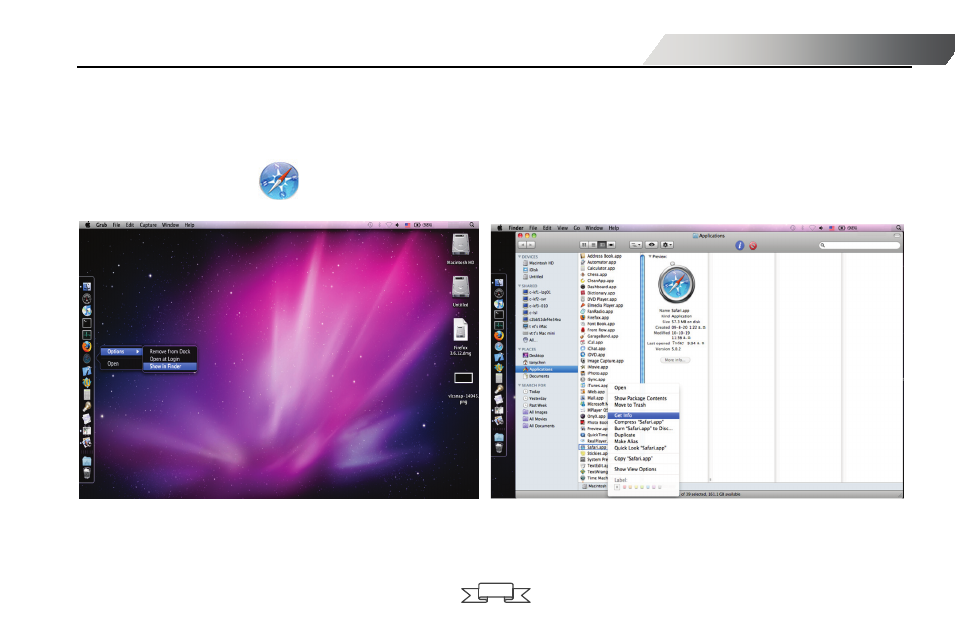The width and height of the screenshot is (955, 636).
Task: Click the Spotlight magnifier in the Finder menu bar
Action: pyautogui.click(x=898, y=228)
